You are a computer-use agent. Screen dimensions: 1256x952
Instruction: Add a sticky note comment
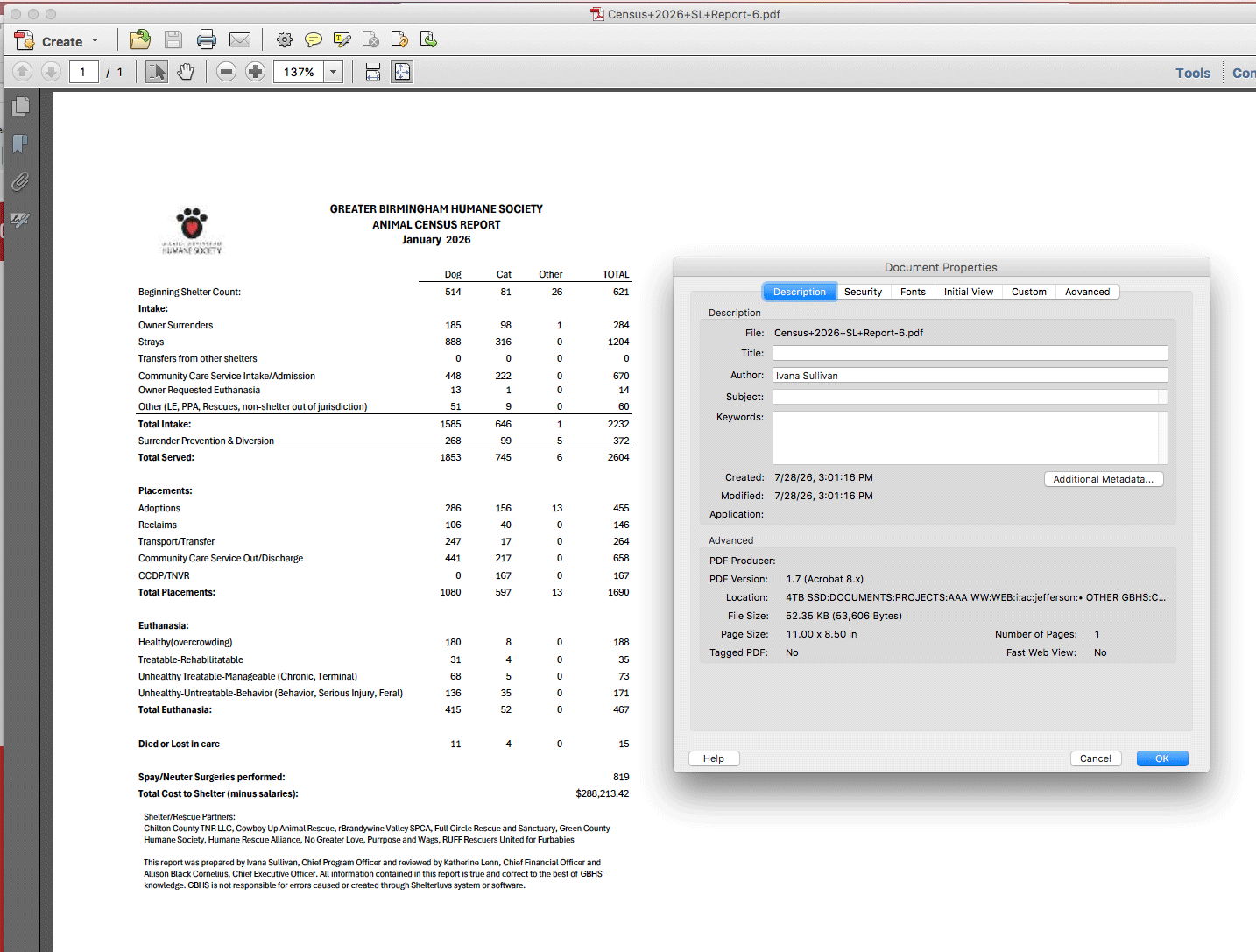tap(314, 39)
